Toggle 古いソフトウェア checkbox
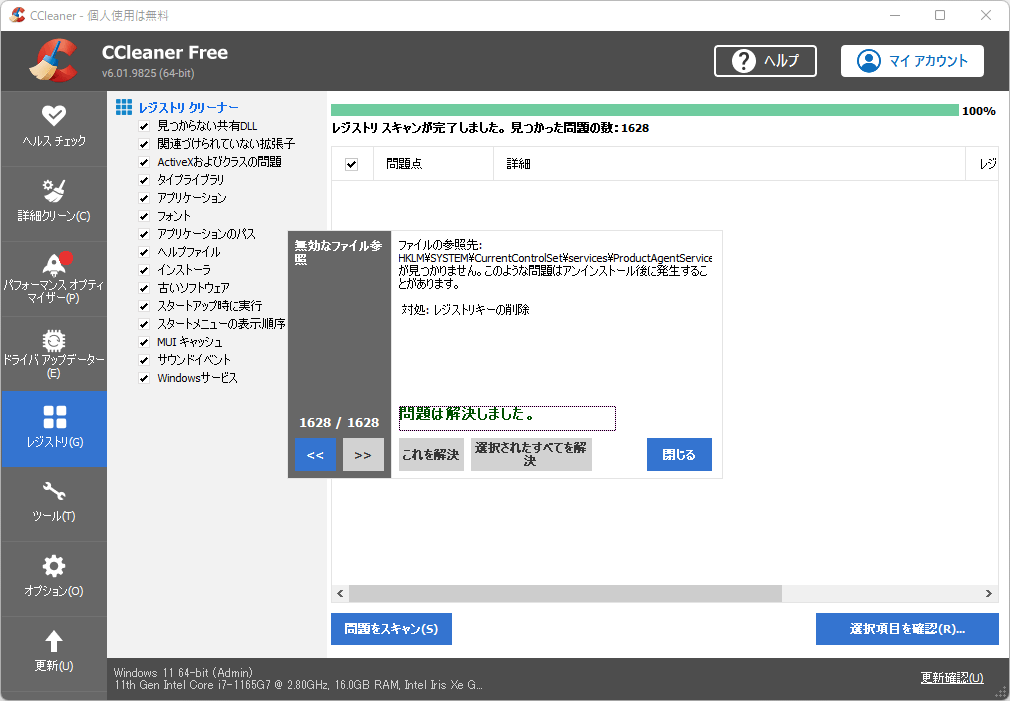1010x701 pixels. click(144, 289)
